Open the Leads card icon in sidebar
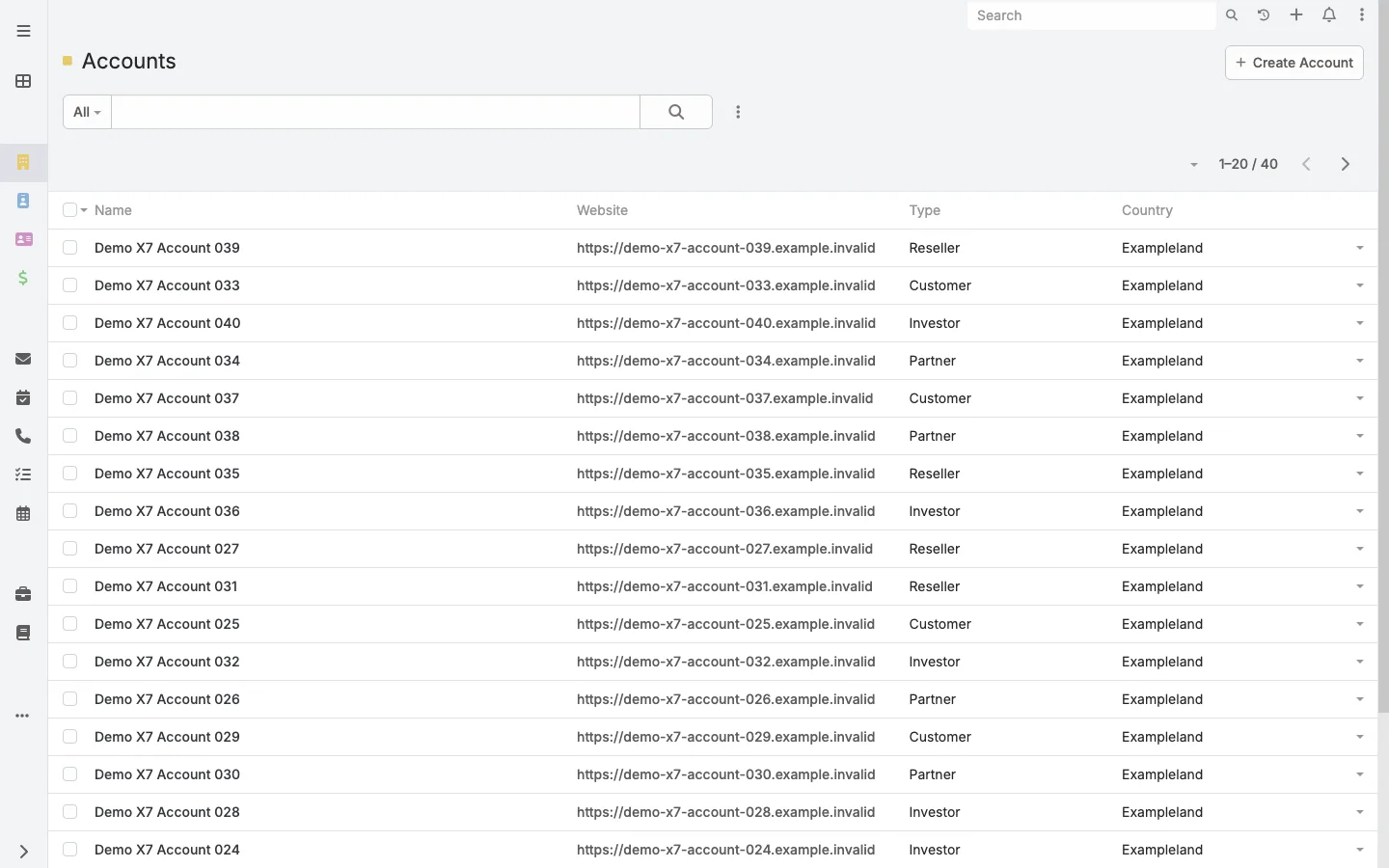Screen dimensions: 1389x868 (23, 239)
